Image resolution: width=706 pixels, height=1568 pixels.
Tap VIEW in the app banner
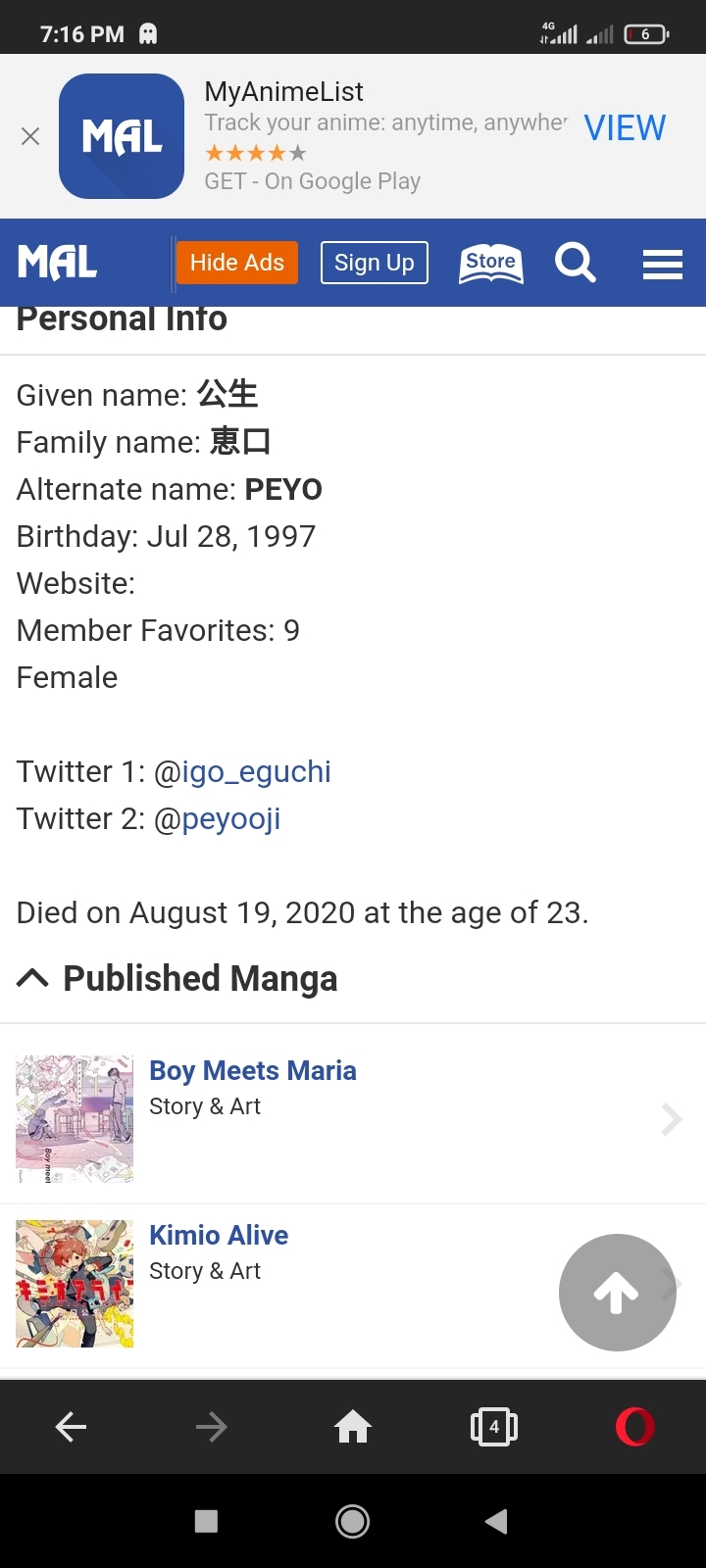[x=625, y=127]
